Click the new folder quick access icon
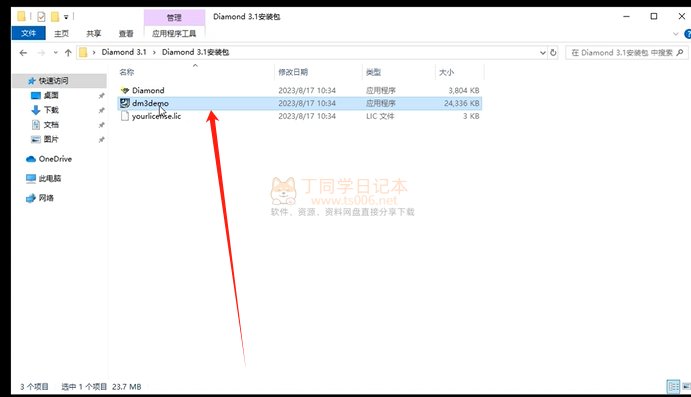 [55, 17]
